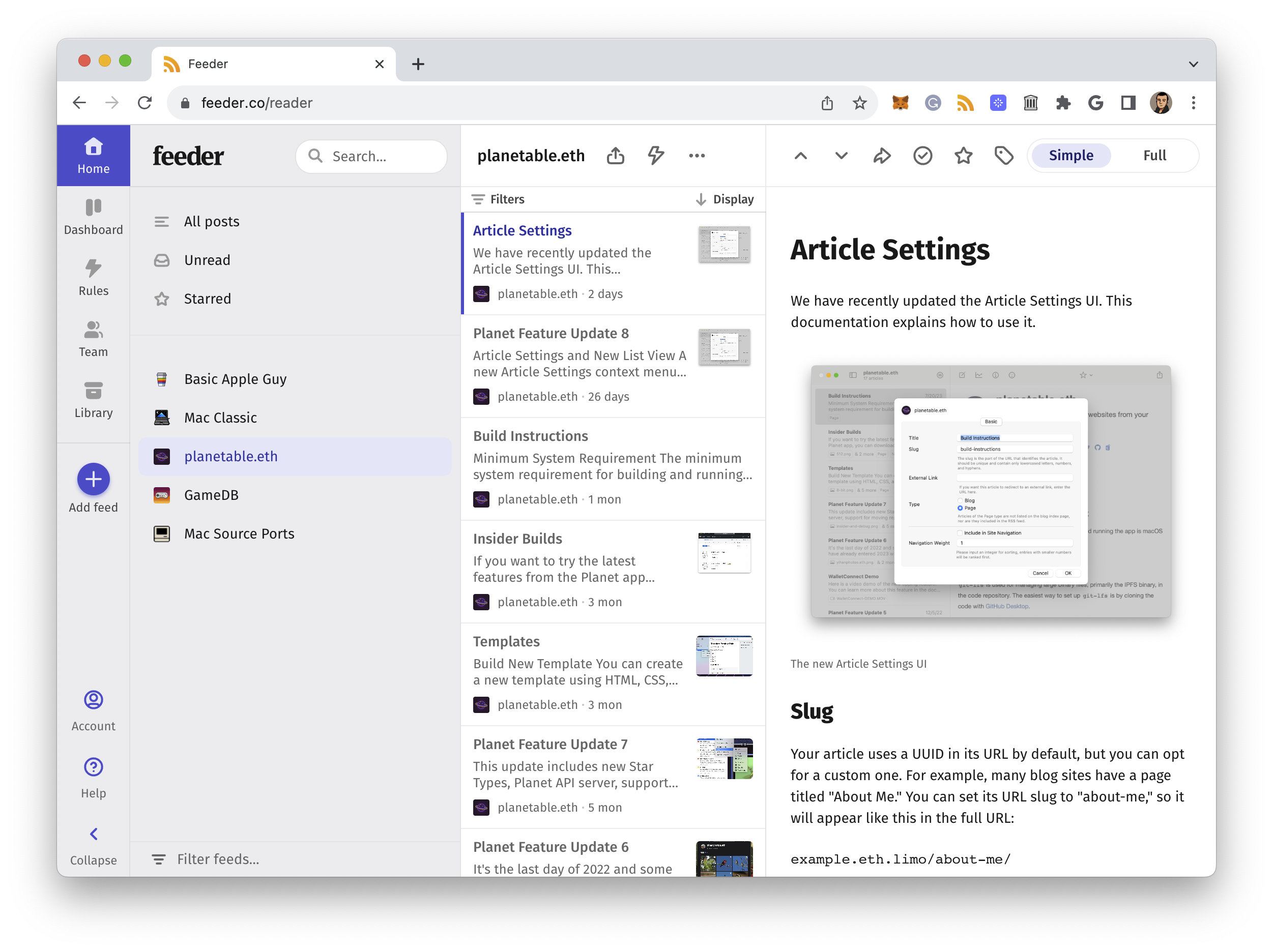Click the share icon next to planetable.eth
Viewport: 1273px width, 952px height.
[x=615, y=155]
